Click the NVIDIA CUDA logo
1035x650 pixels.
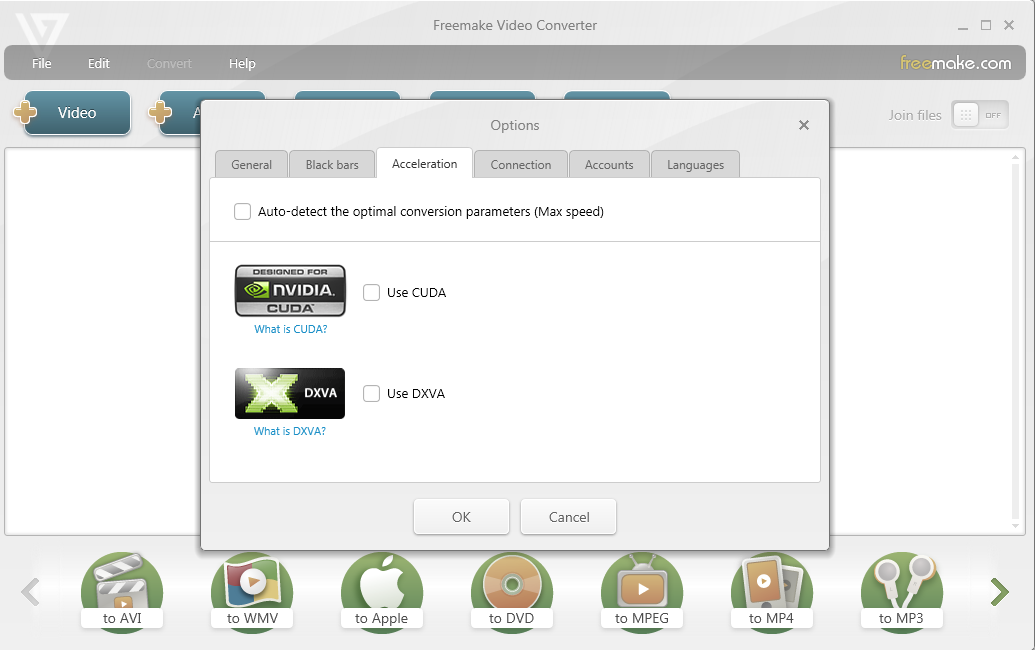pyautogui.click(x=290, y=291)
